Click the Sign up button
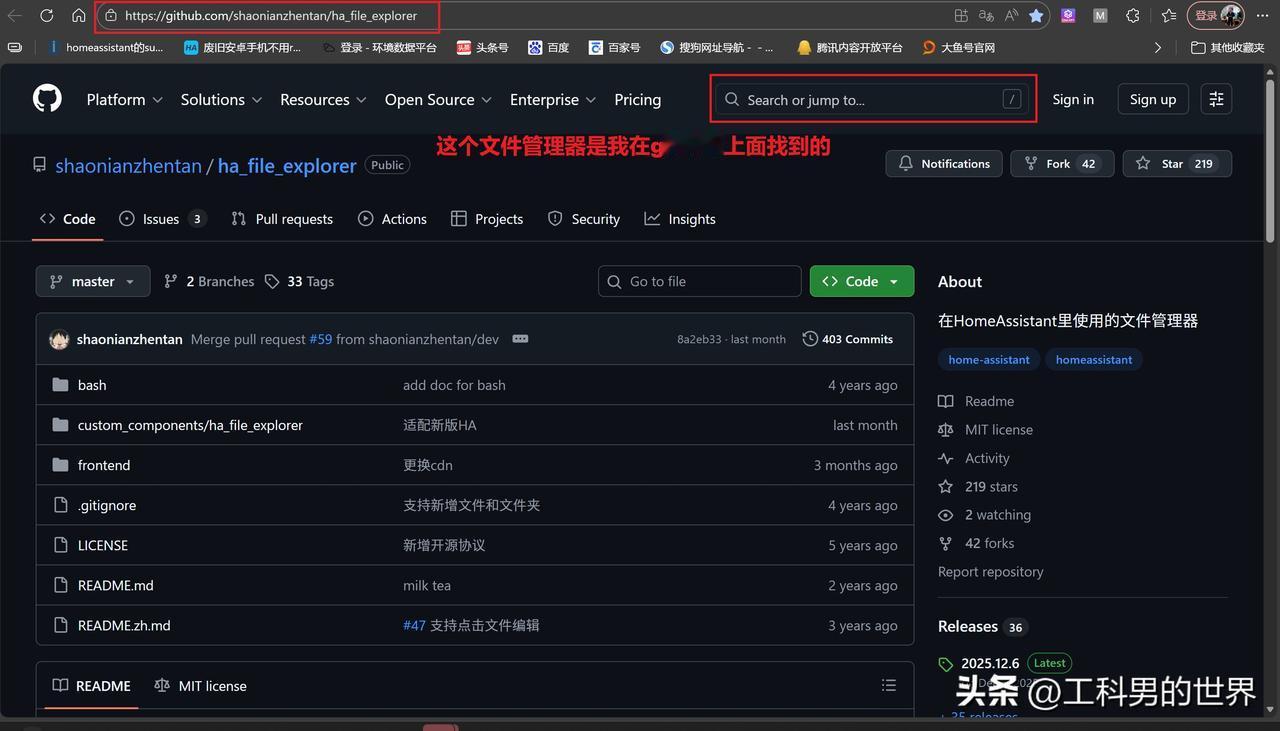 click(x=1153, y=99)
